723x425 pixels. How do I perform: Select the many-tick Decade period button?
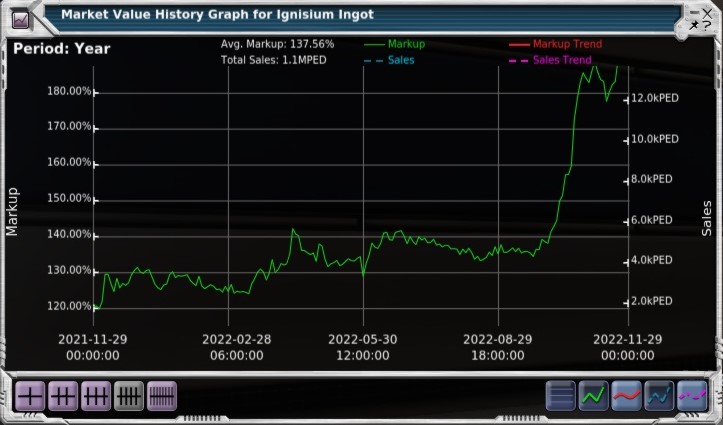[162, 395]
